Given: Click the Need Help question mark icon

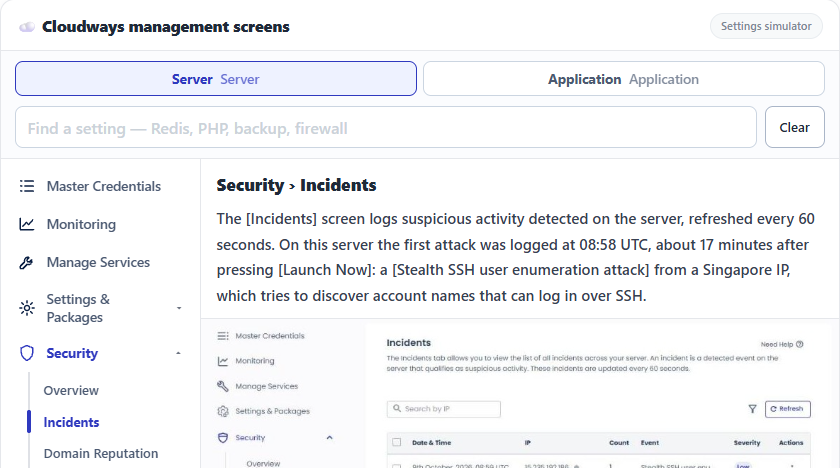Looking at the screenshot, I should 800,344.
